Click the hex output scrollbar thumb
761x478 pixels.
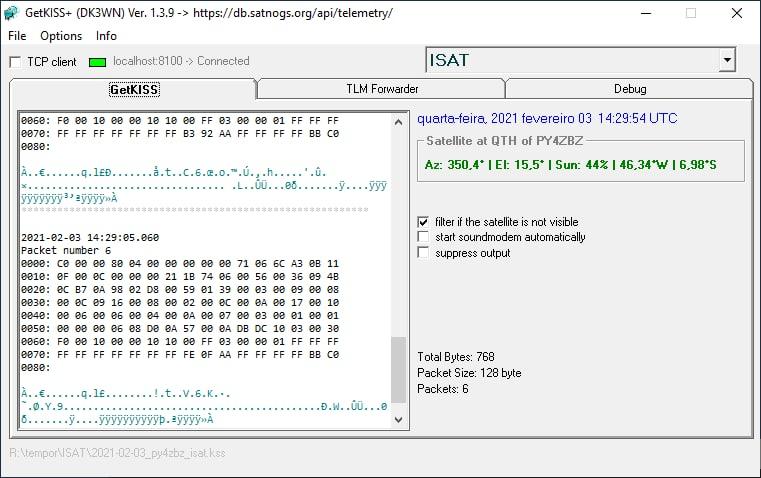point(398,370)
